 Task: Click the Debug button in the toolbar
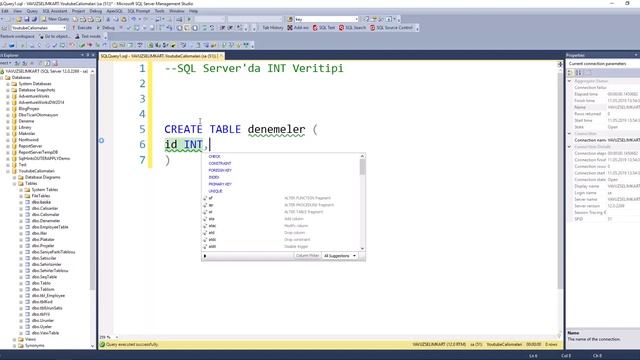pyautogui.click(x=105, y=28)
